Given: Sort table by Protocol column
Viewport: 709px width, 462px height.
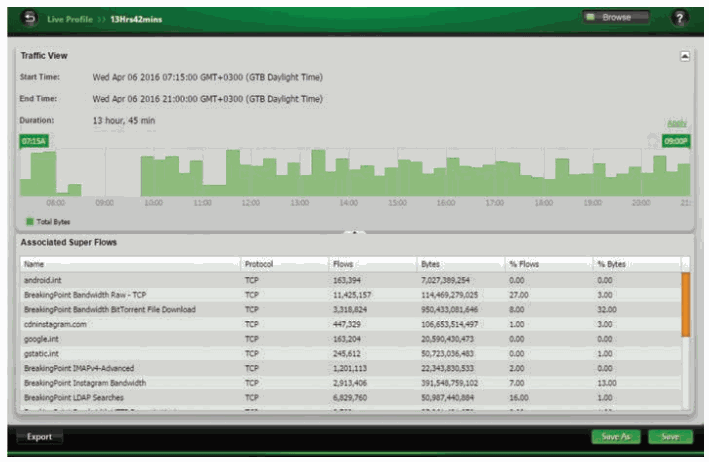Looking at the screenshot, I should pyautogui.click(x=258, y=264).
